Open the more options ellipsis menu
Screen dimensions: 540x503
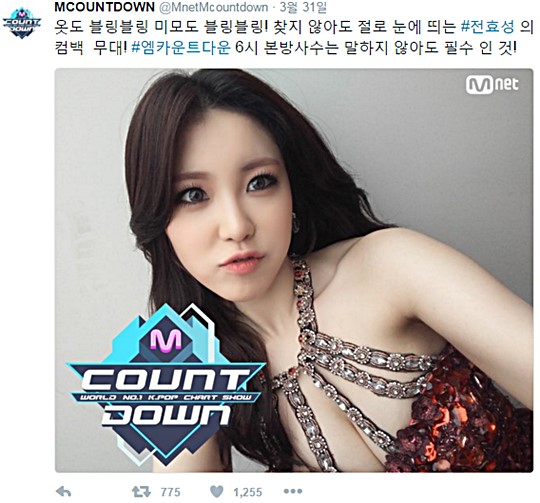click(293, 491)
